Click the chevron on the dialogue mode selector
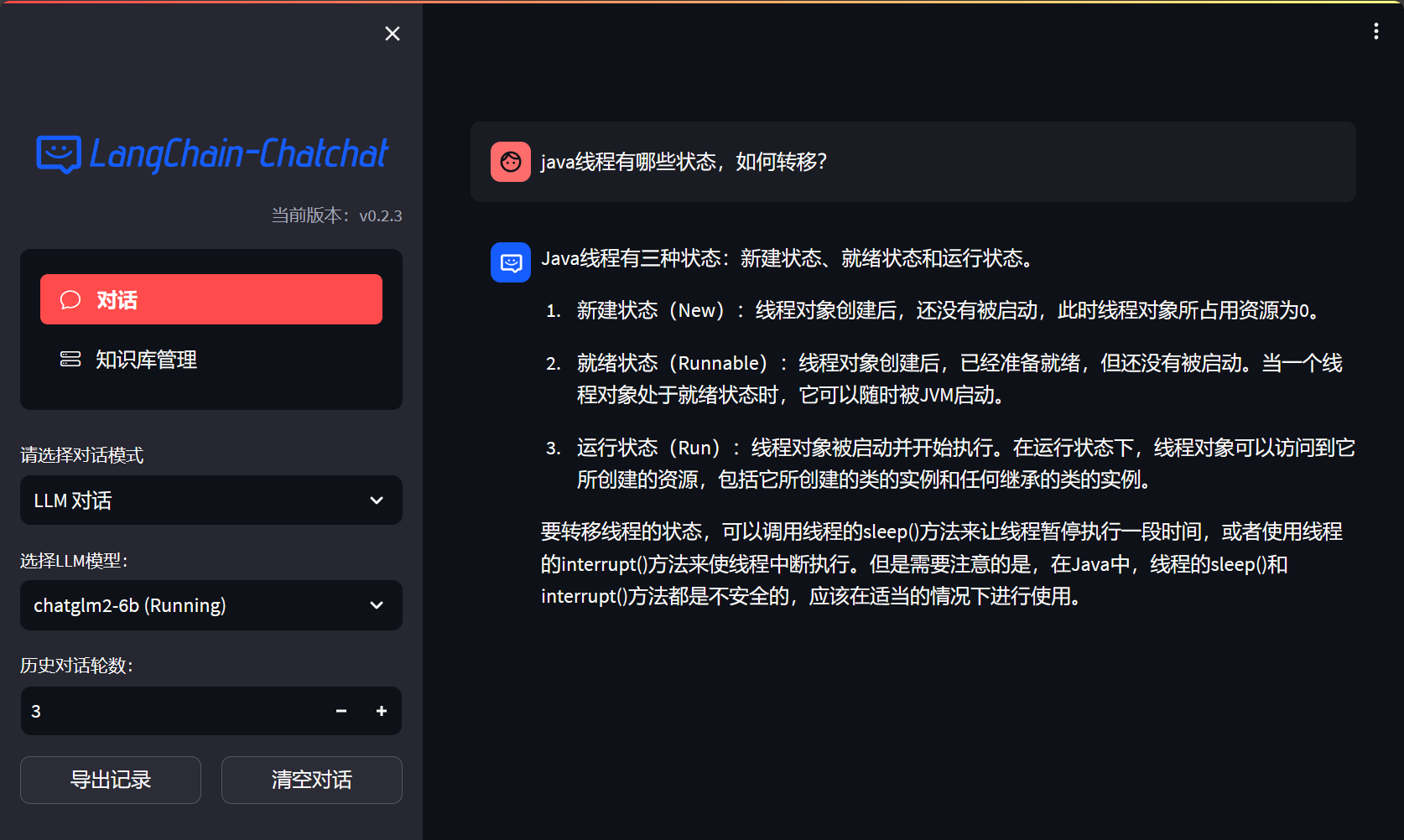The height and width of the screenshot is (840, 1404). 377,500
